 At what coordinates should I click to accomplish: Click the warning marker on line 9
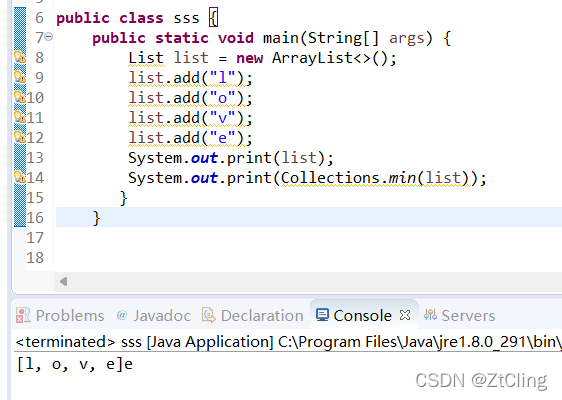point(20,77)
